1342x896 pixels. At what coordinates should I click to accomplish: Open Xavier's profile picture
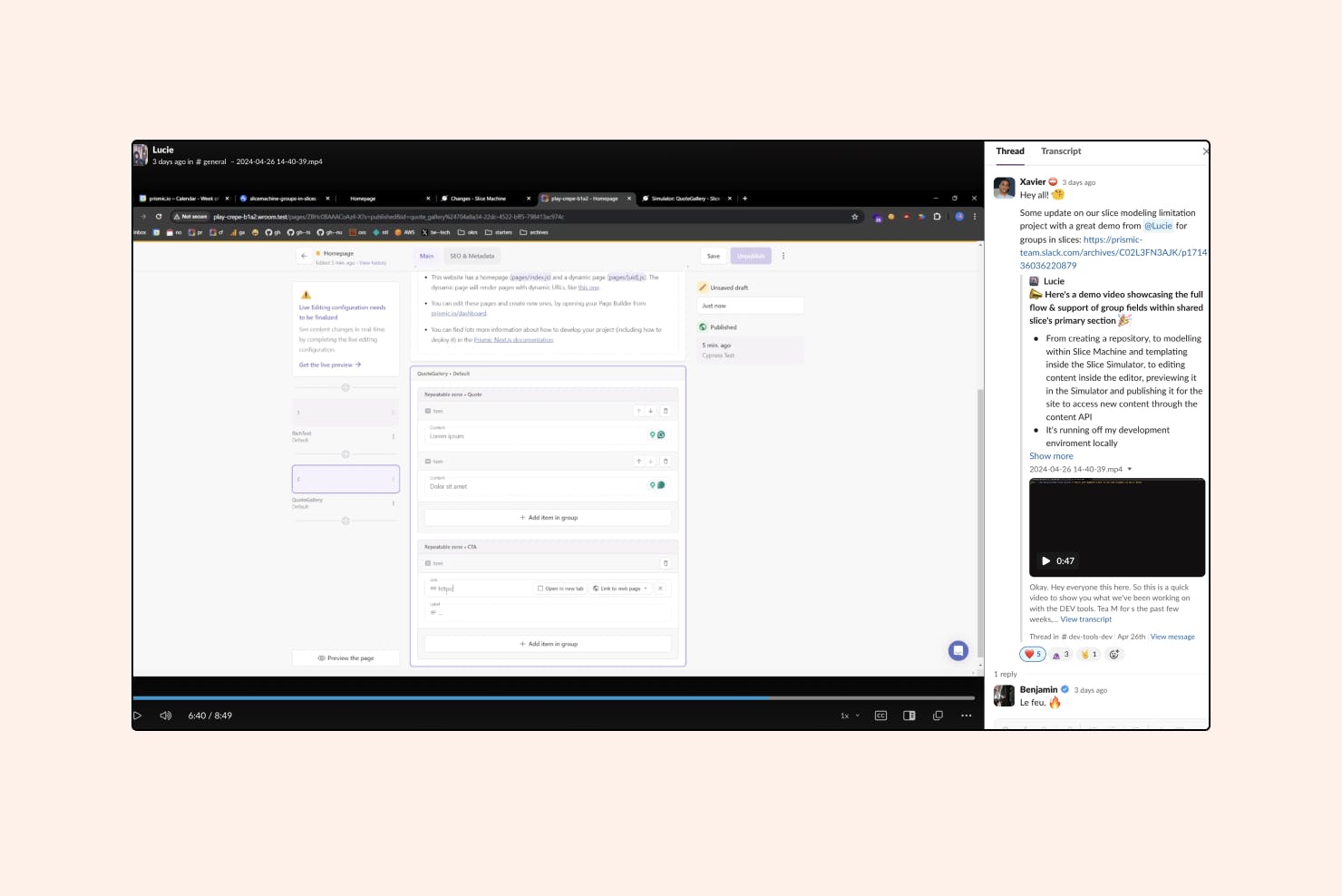(x=1004, y=188)
